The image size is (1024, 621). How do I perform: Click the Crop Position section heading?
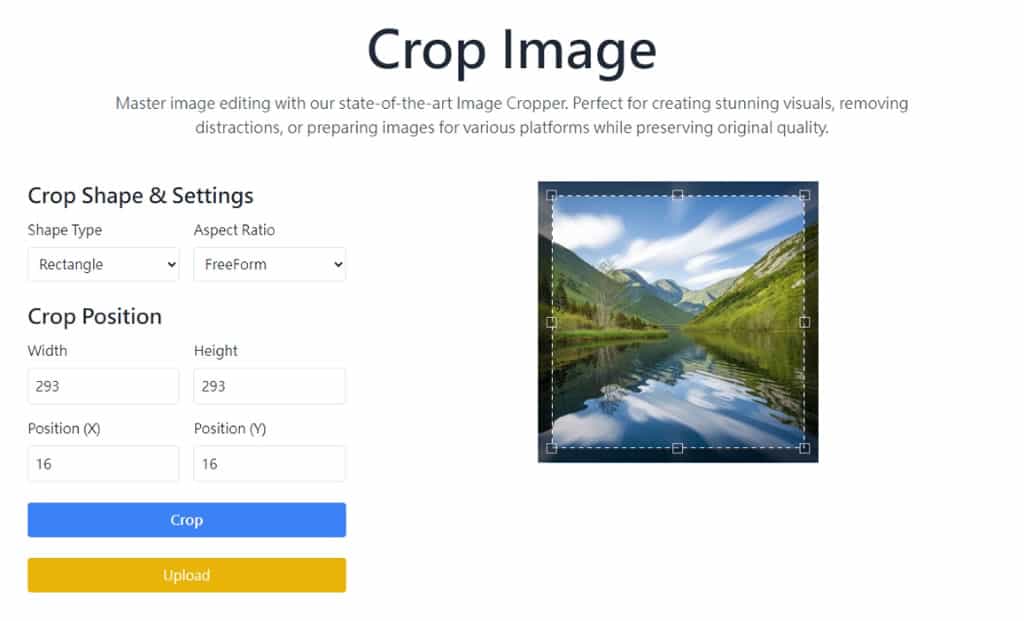click(95, 316)
